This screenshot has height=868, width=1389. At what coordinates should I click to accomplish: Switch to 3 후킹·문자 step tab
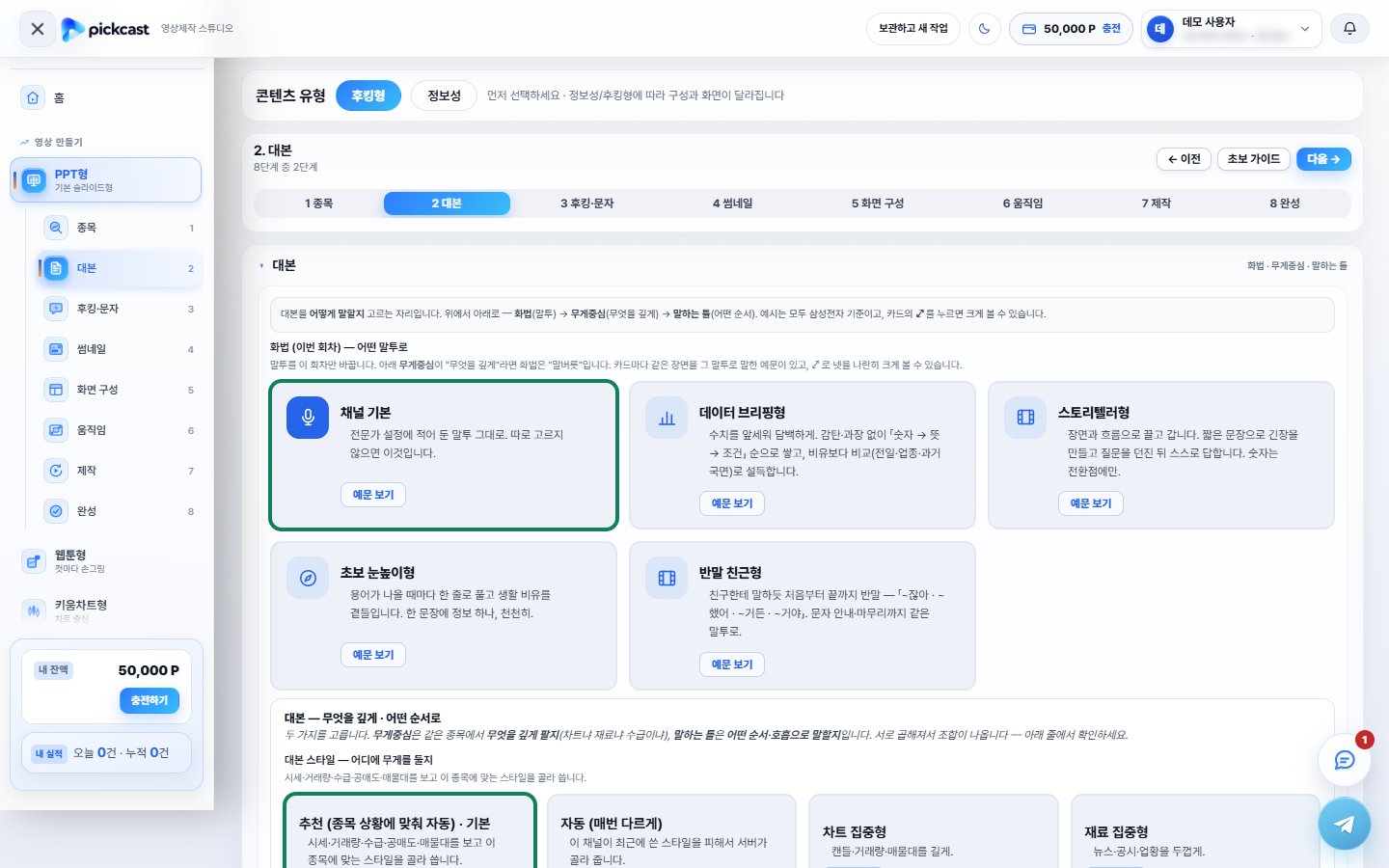pos(586,203)
